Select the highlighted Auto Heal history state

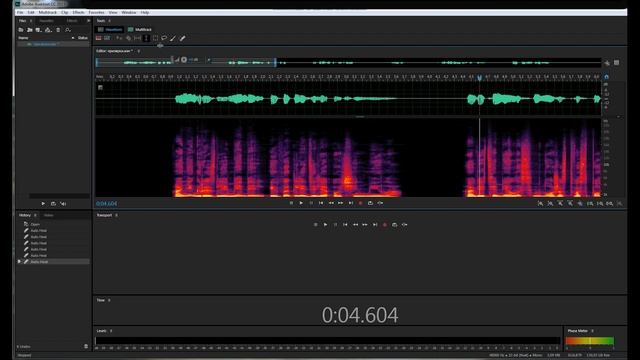54,262
